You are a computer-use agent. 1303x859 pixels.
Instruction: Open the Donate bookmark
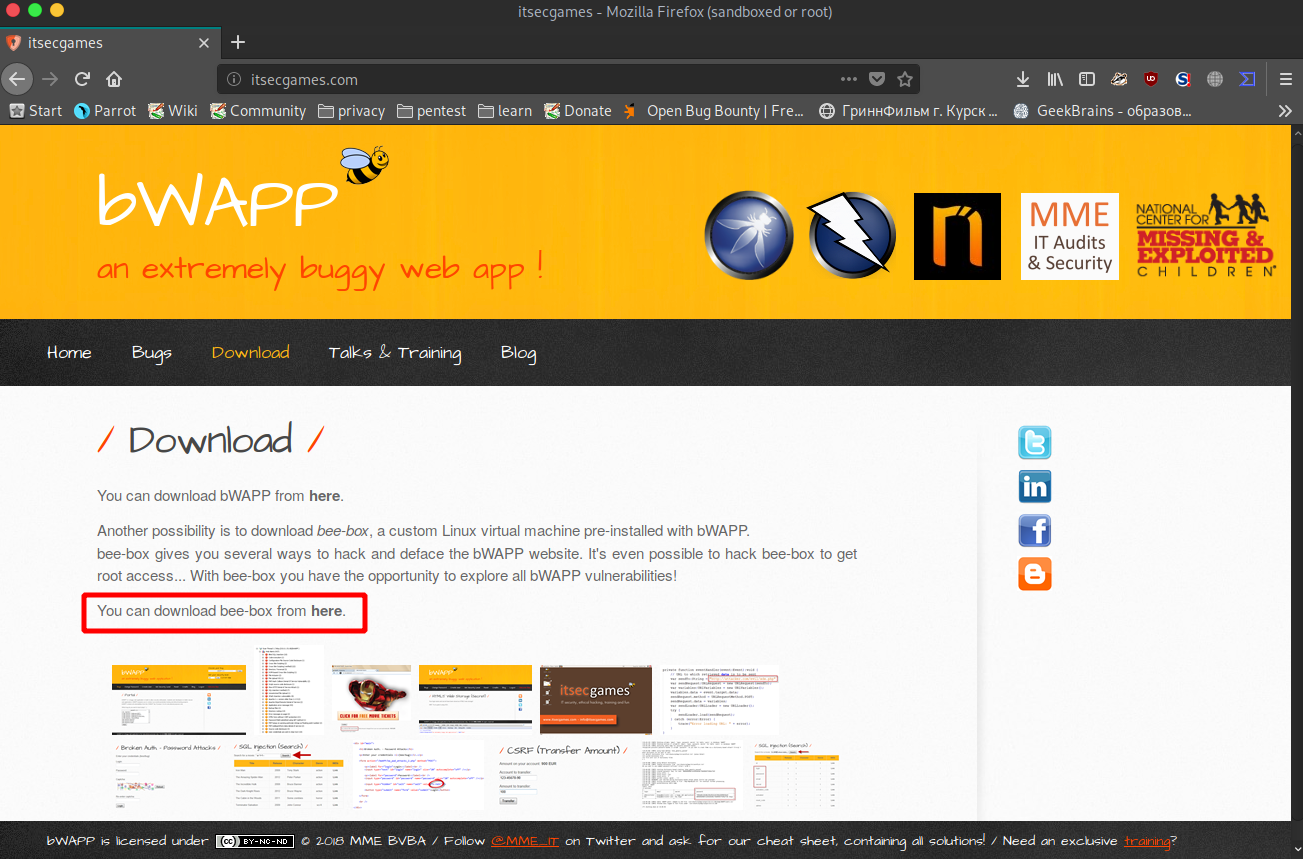click(x=578, y=111)
